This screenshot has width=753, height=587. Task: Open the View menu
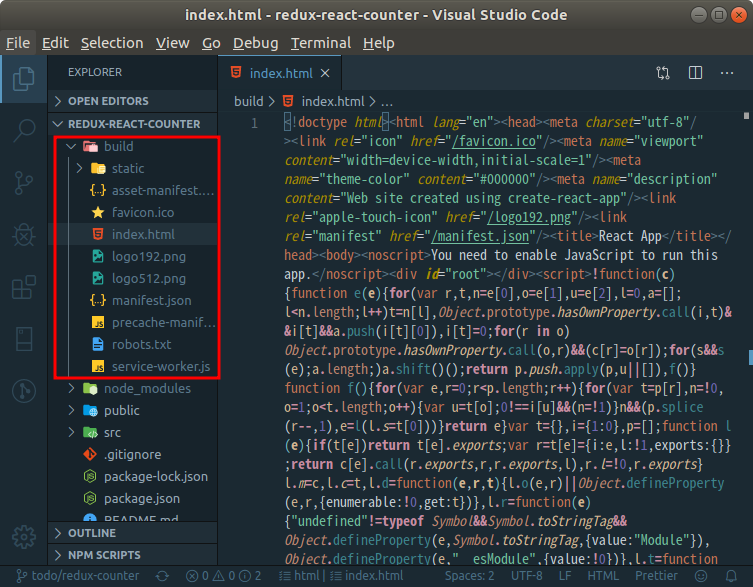172,43
